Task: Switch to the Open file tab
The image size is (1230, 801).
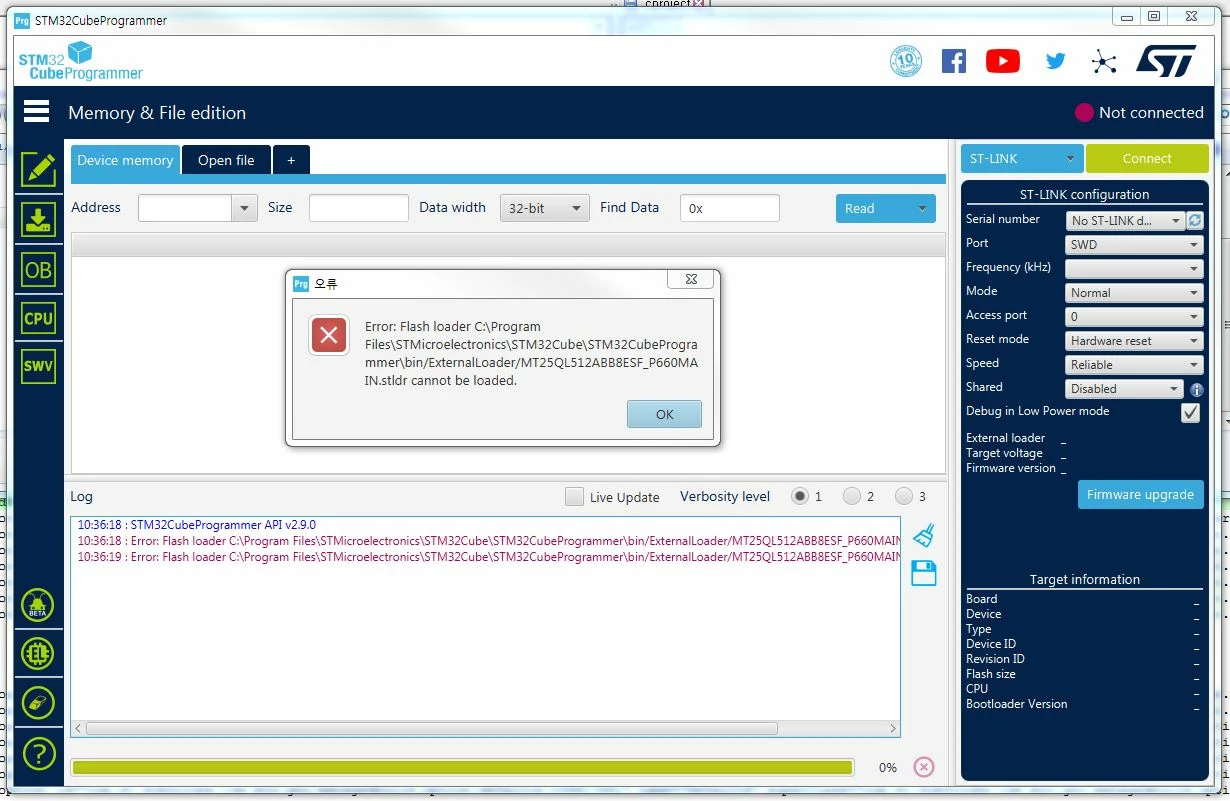Action: (x=226, y=160)
